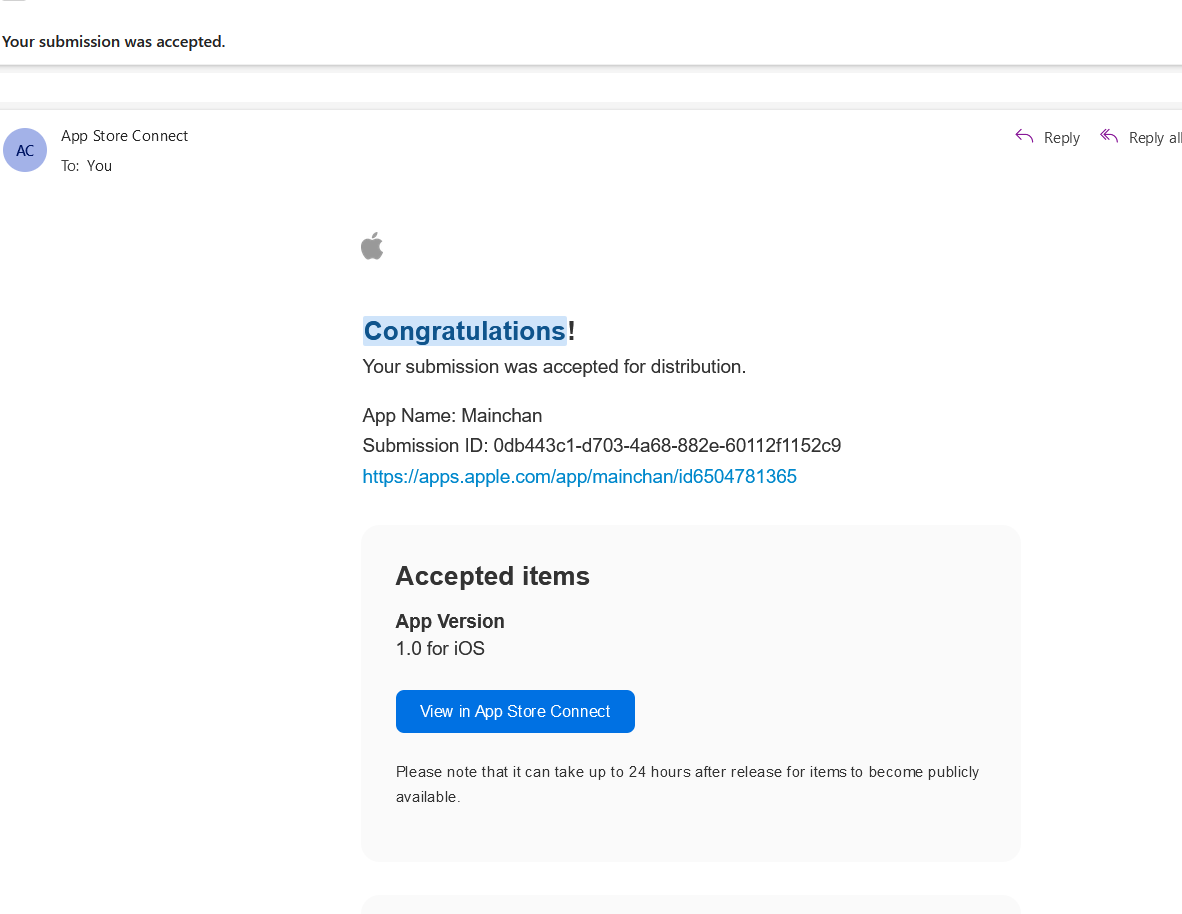Click the highlighted Congratulations heading

coord(464,331)
